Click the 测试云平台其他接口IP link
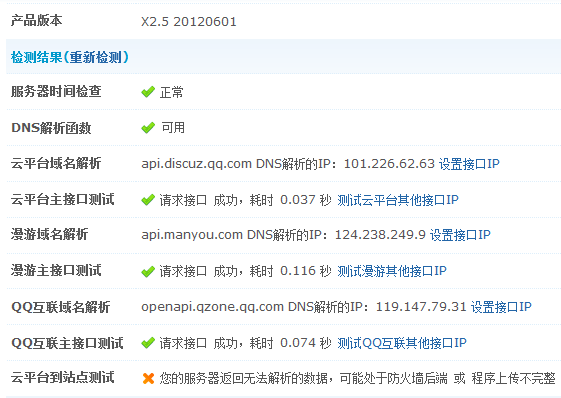Screen dimensions: 561x398 398,200
